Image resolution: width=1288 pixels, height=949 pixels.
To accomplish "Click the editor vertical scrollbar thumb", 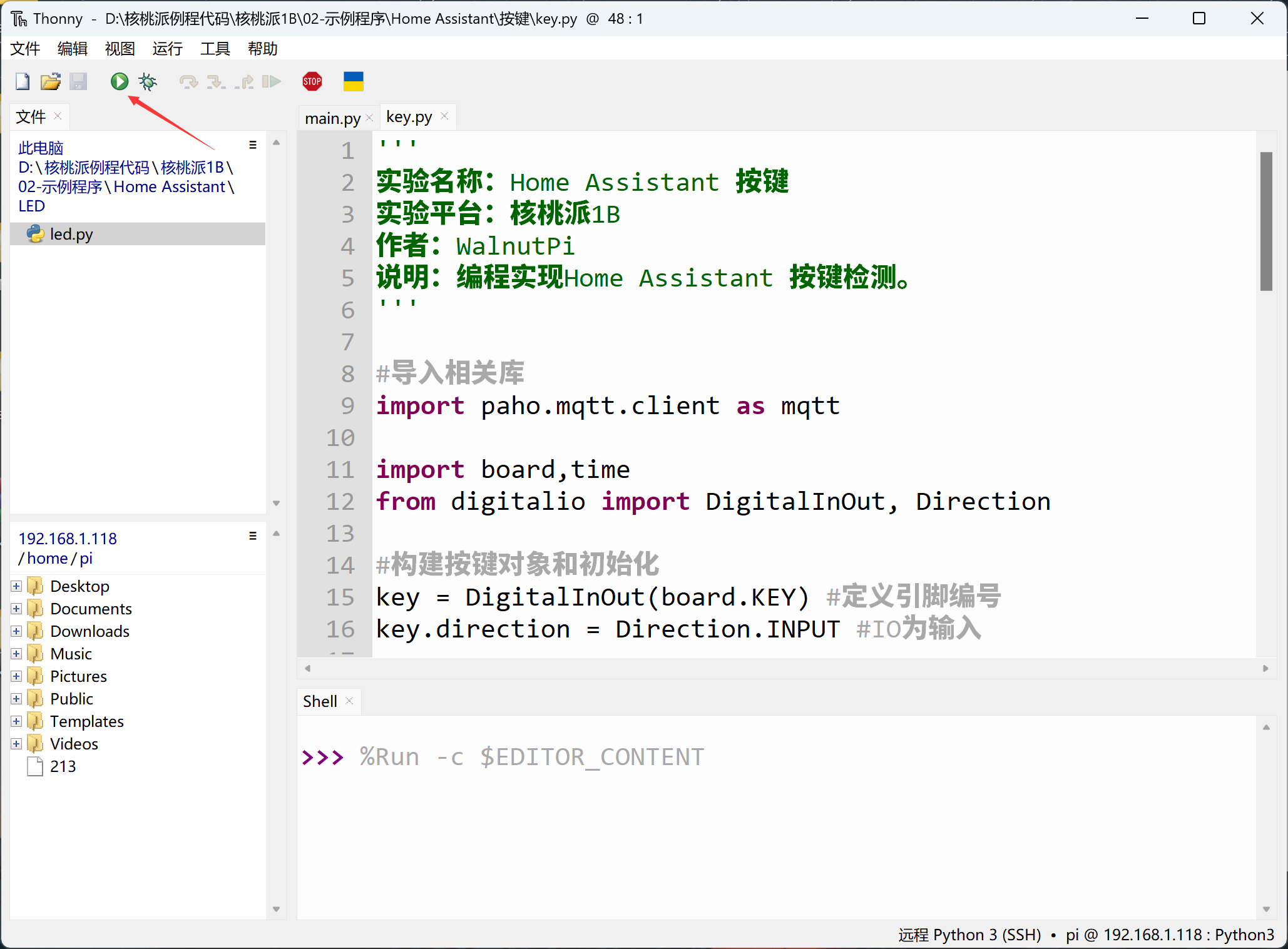I will coord(1266,221).
